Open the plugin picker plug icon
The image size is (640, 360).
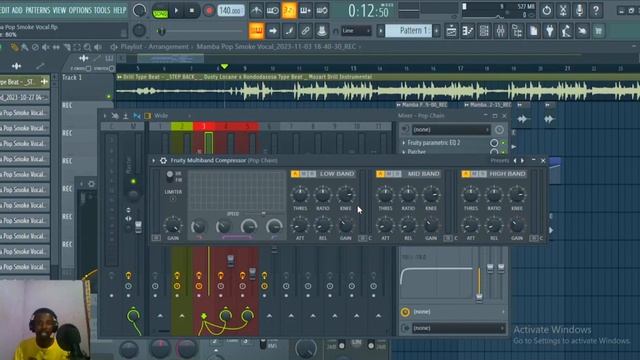tap(550, 31)
